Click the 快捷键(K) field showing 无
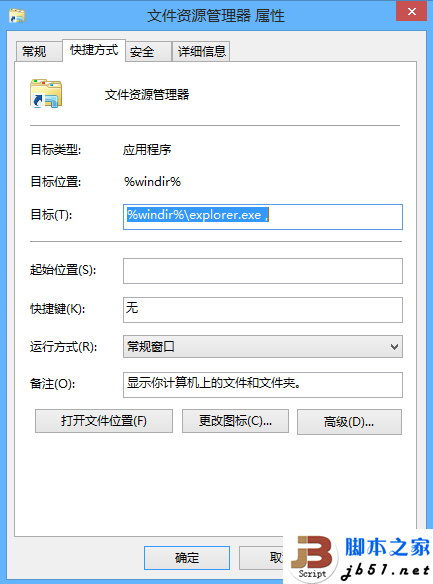This screenshot has width=433, height=584. click(263, 310)
